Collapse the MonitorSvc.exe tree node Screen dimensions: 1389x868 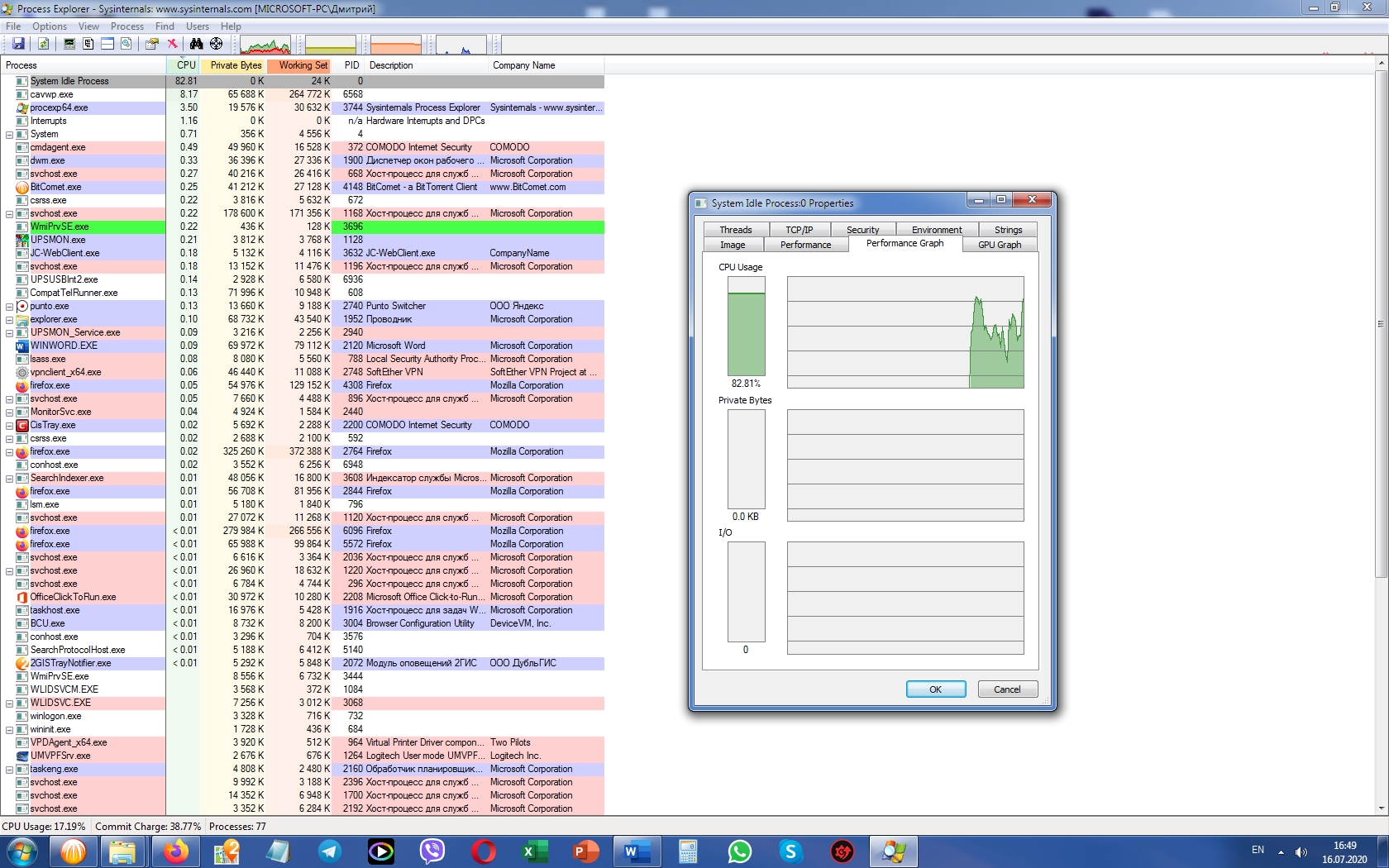[9, 413]
